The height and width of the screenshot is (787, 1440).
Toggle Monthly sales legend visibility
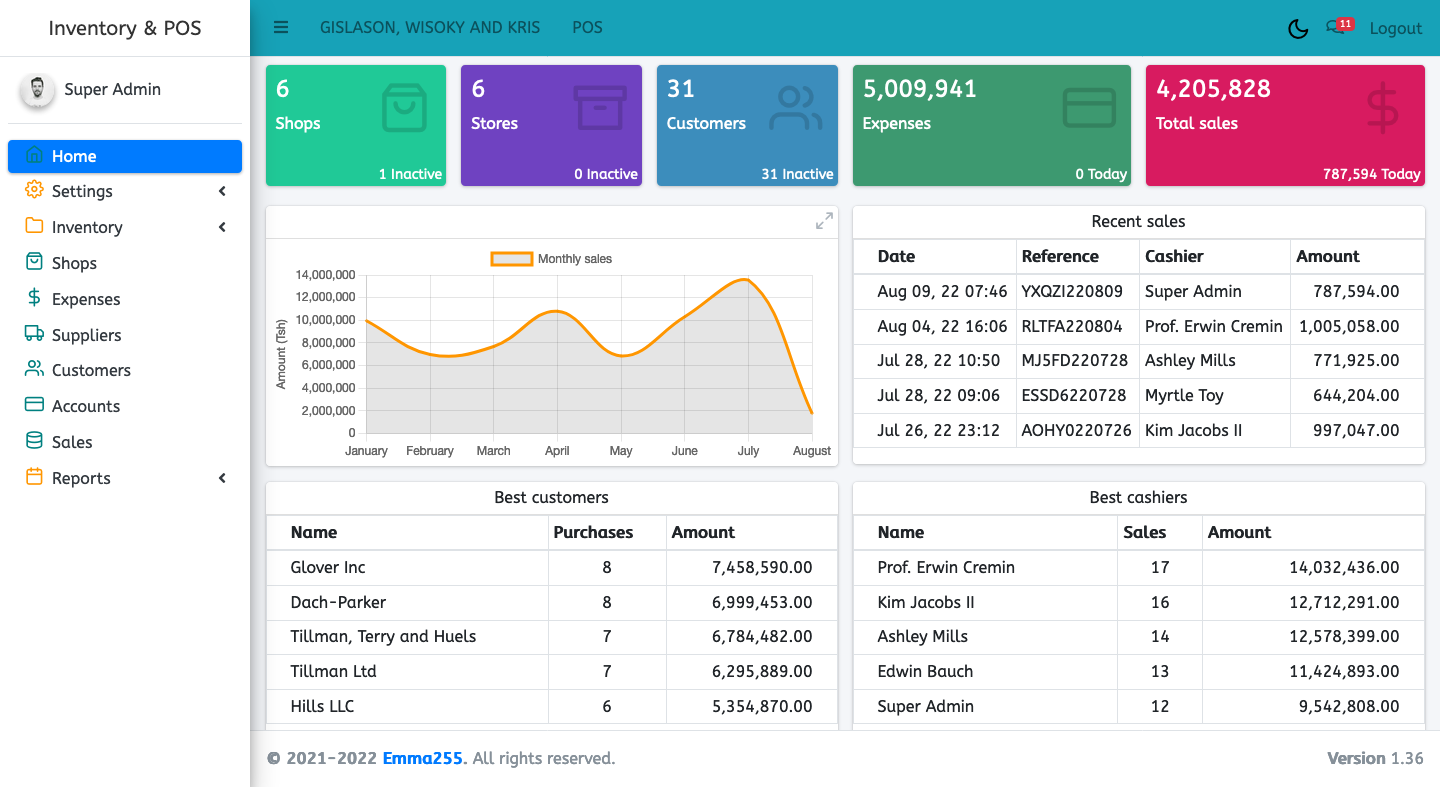pyautogui.click(x=551, y=259)
